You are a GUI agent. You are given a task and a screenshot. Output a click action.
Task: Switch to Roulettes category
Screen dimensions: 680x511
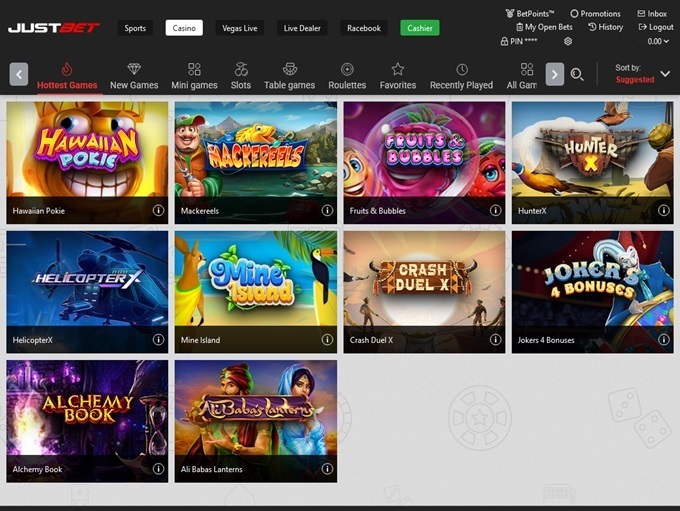coord(347,76)
